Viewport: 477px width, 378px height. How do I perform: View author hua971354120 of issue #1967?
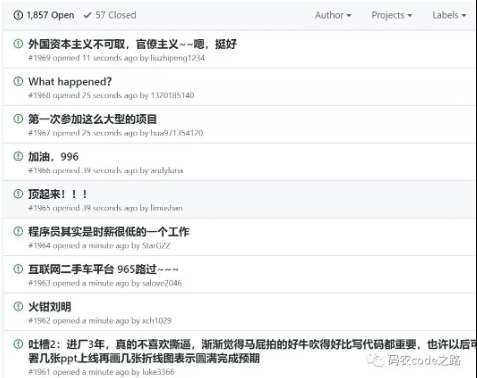(177, 133)
